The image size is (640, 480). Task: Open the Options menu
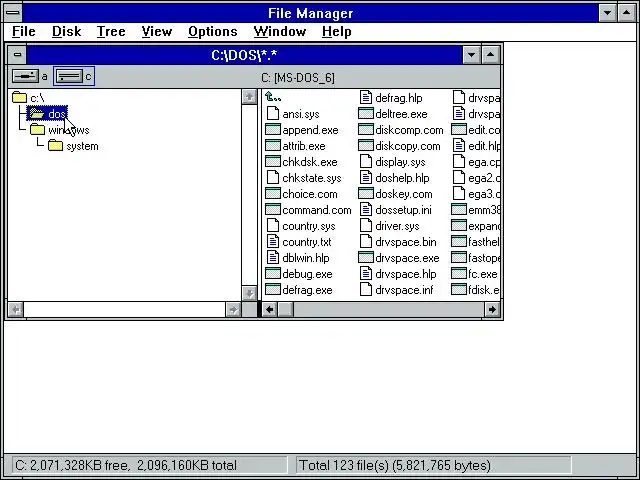click(213, 31)
